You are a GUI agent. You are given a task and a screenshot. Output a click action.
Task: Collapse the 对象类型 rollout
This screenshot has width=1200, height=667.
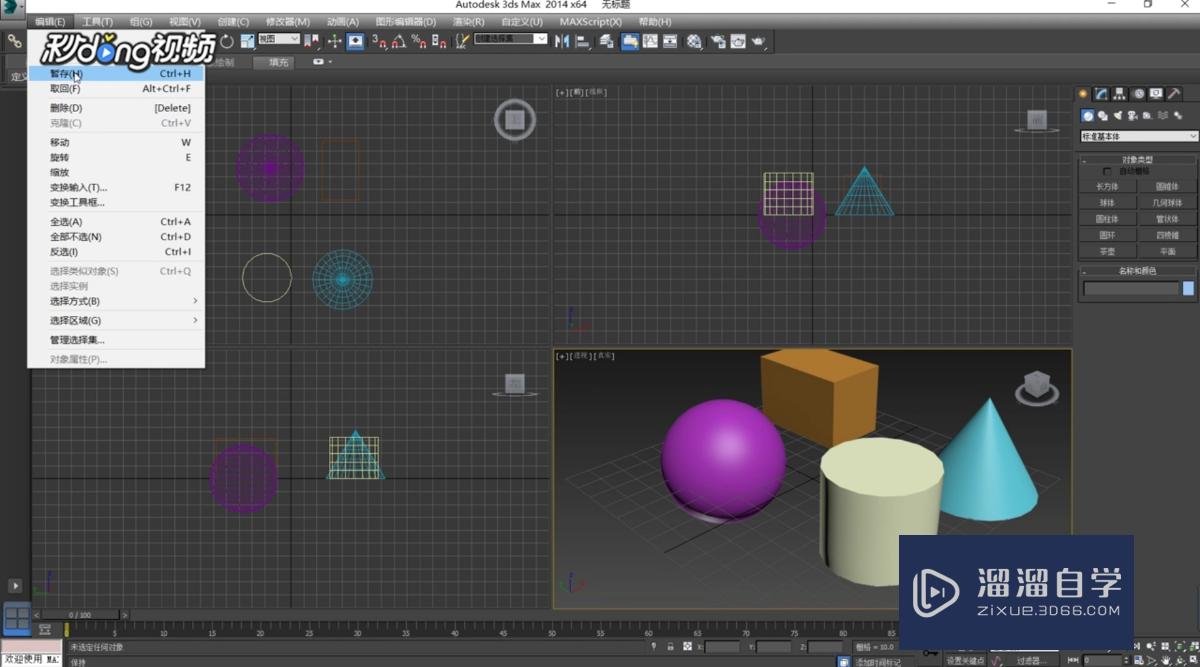[1137, 160]
